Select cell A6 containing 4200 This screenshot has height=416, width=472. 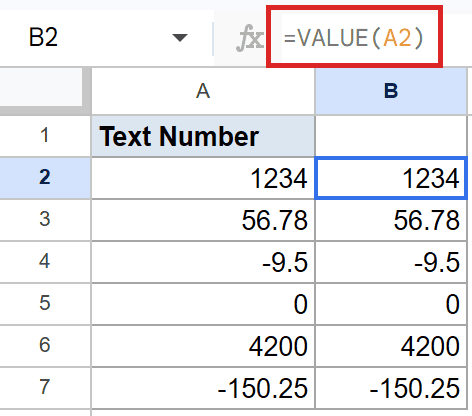[203, 346]
